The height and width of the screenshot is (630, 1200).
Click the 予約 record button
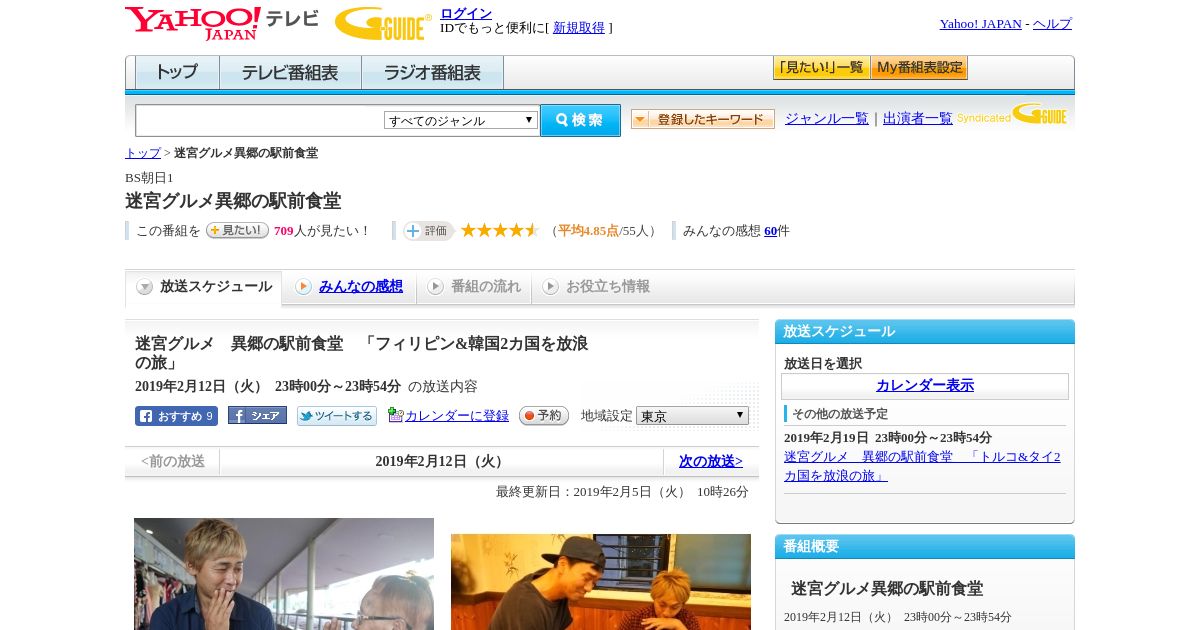[x=544, y=415]
